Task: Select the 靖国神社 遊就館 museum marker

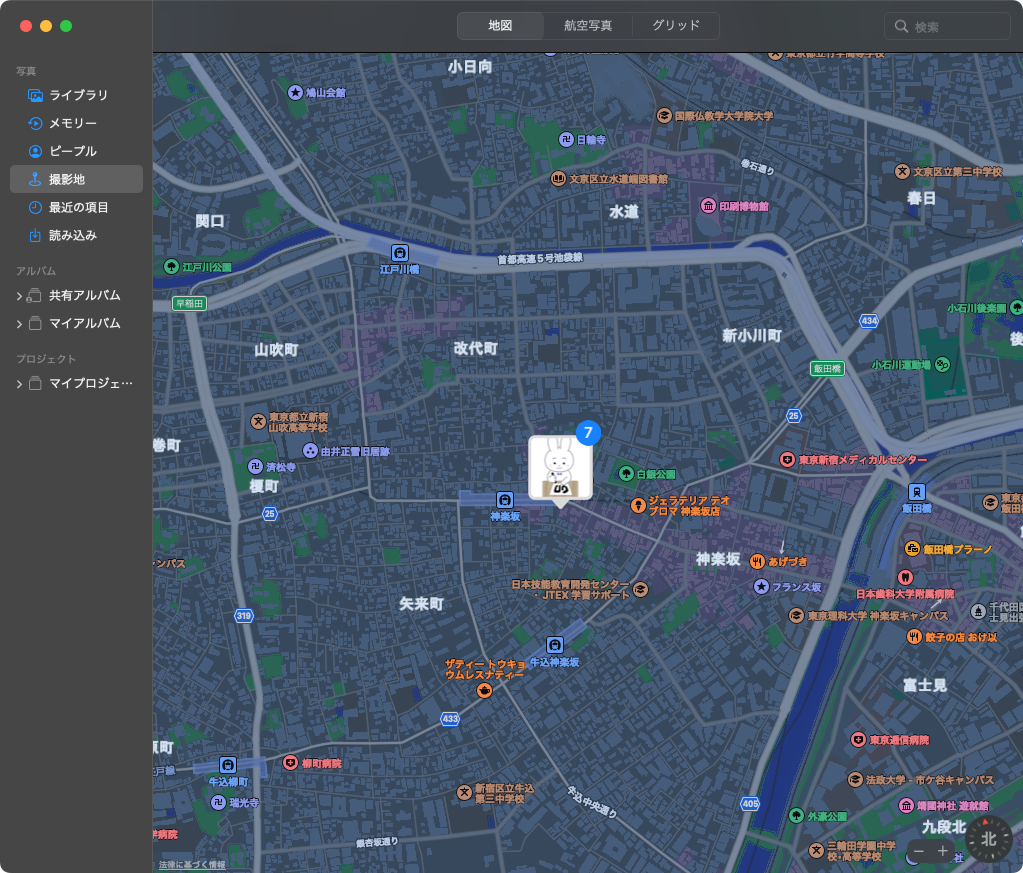Action: pyautogui.click(x=906, y=806)
